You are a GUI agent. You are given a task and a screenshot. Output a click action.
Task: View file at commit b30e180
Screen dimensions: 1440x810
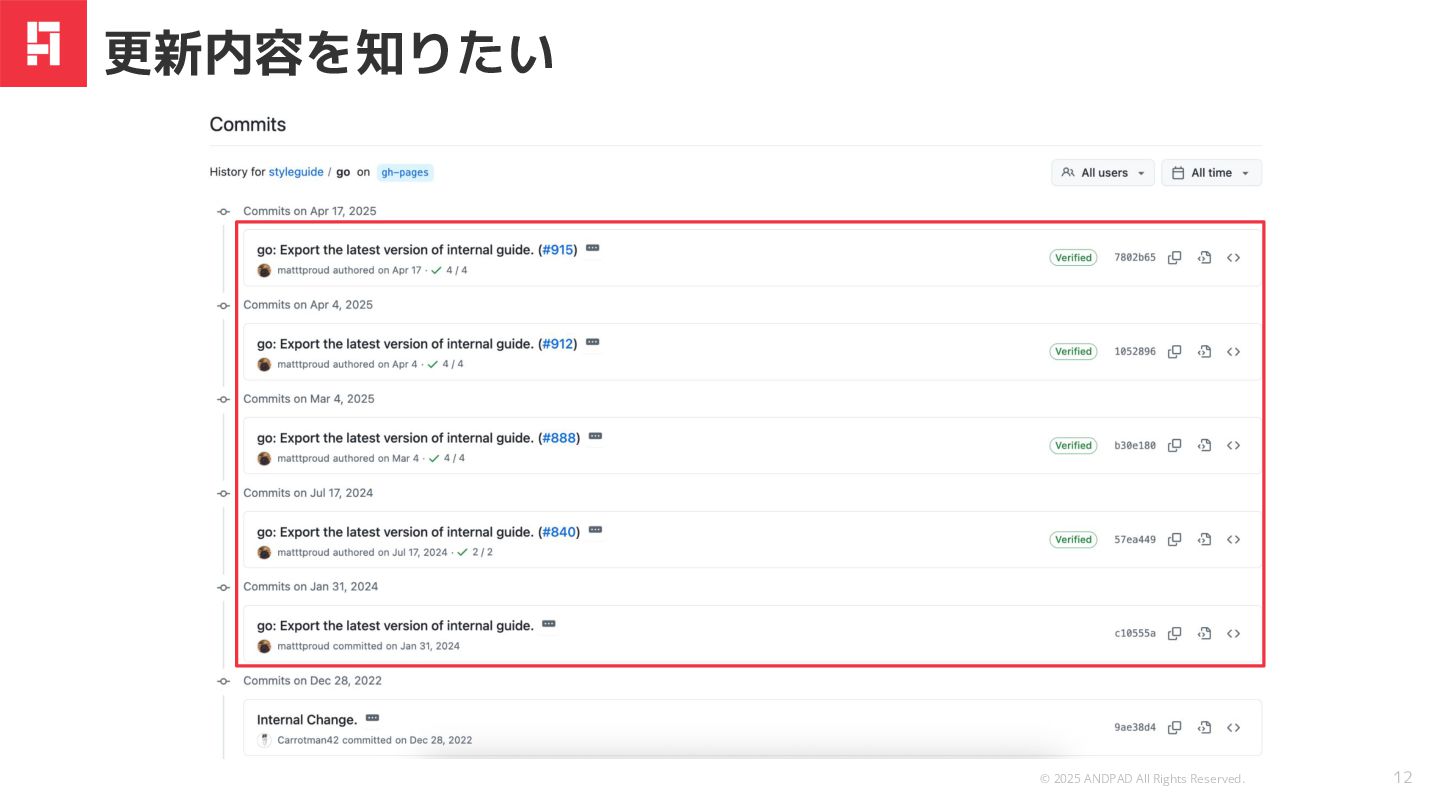[x=1204, y=446]
